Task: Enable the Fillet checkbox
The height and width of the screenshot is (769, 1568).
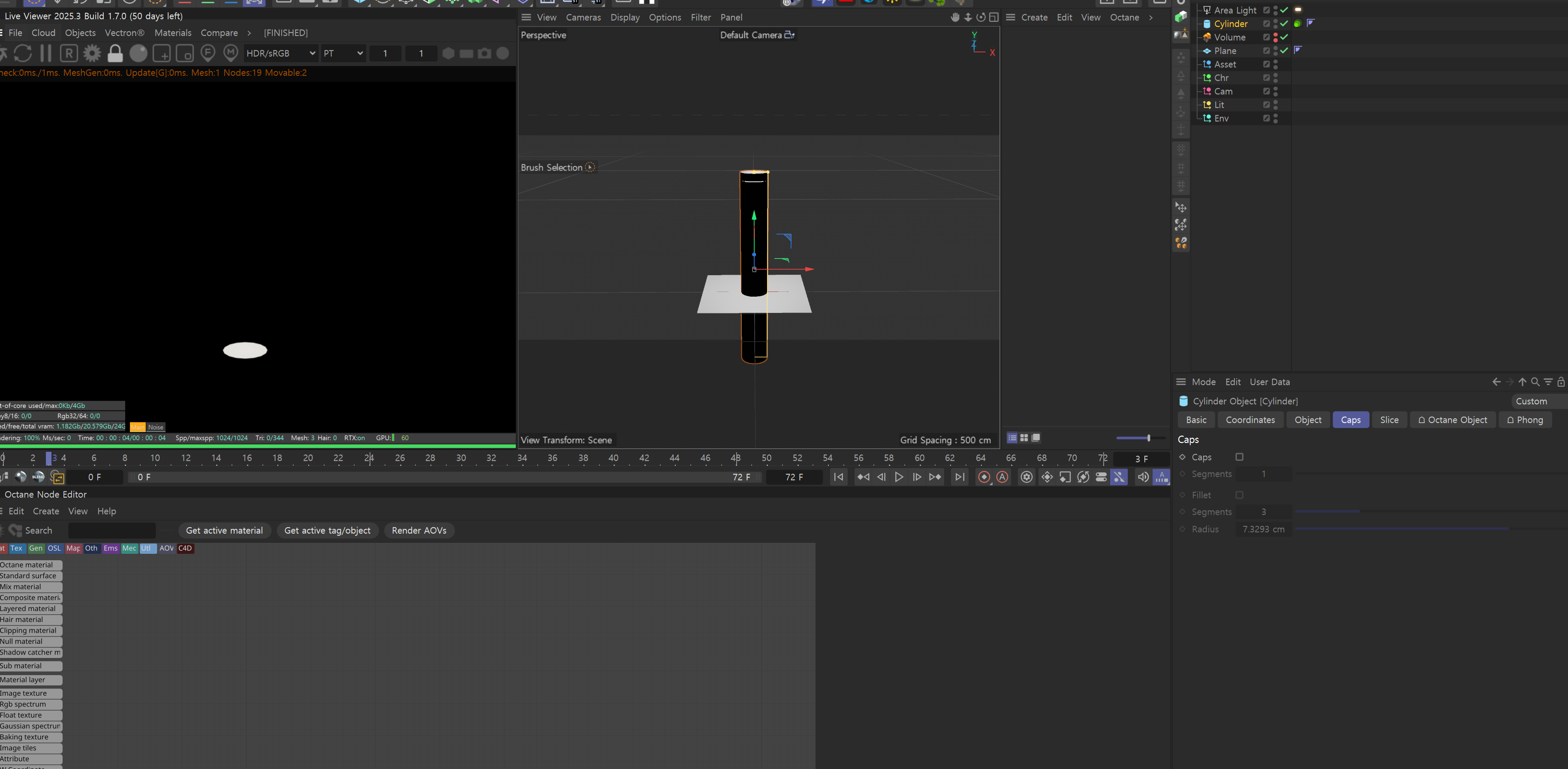Action: 1239,495
